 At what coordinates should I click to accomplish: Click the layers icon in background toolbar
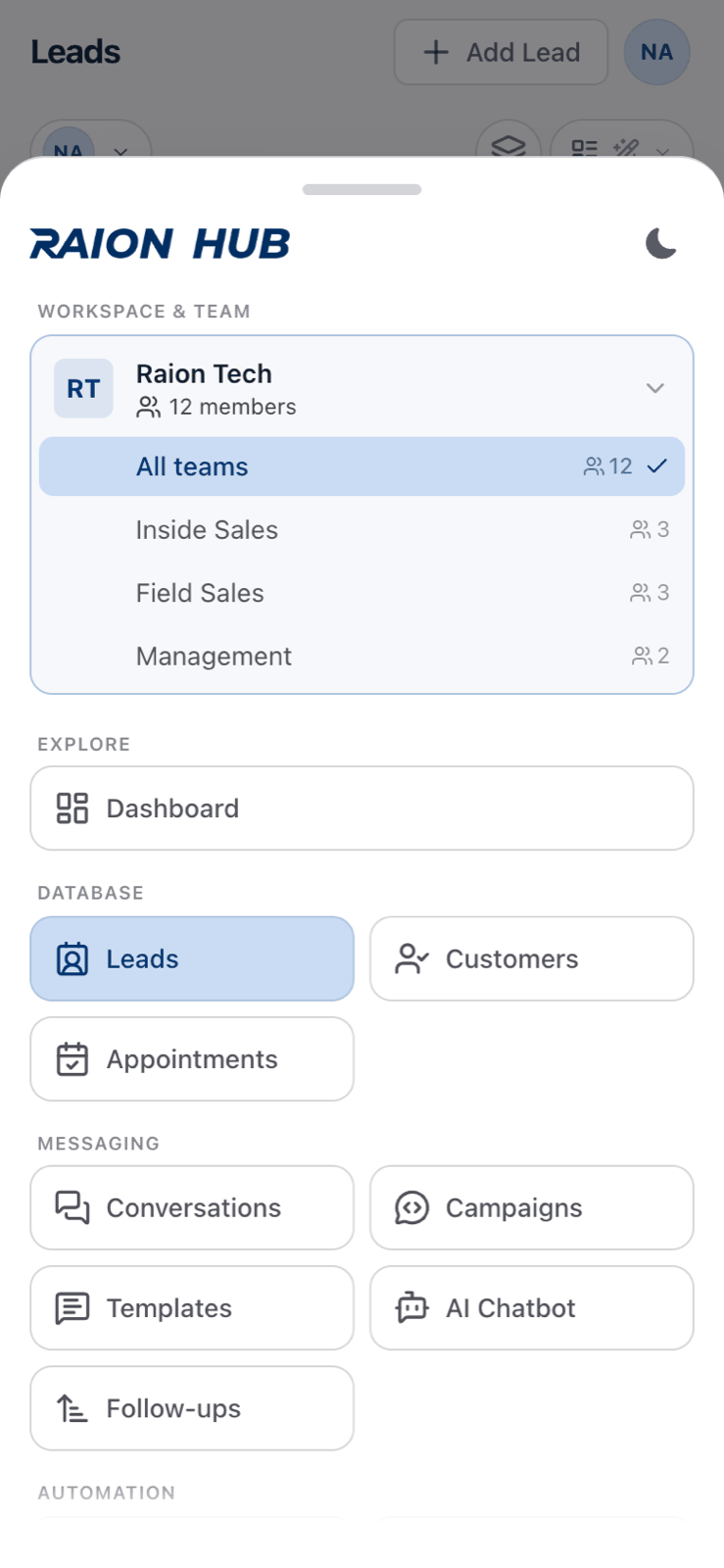tap(508, 145)
